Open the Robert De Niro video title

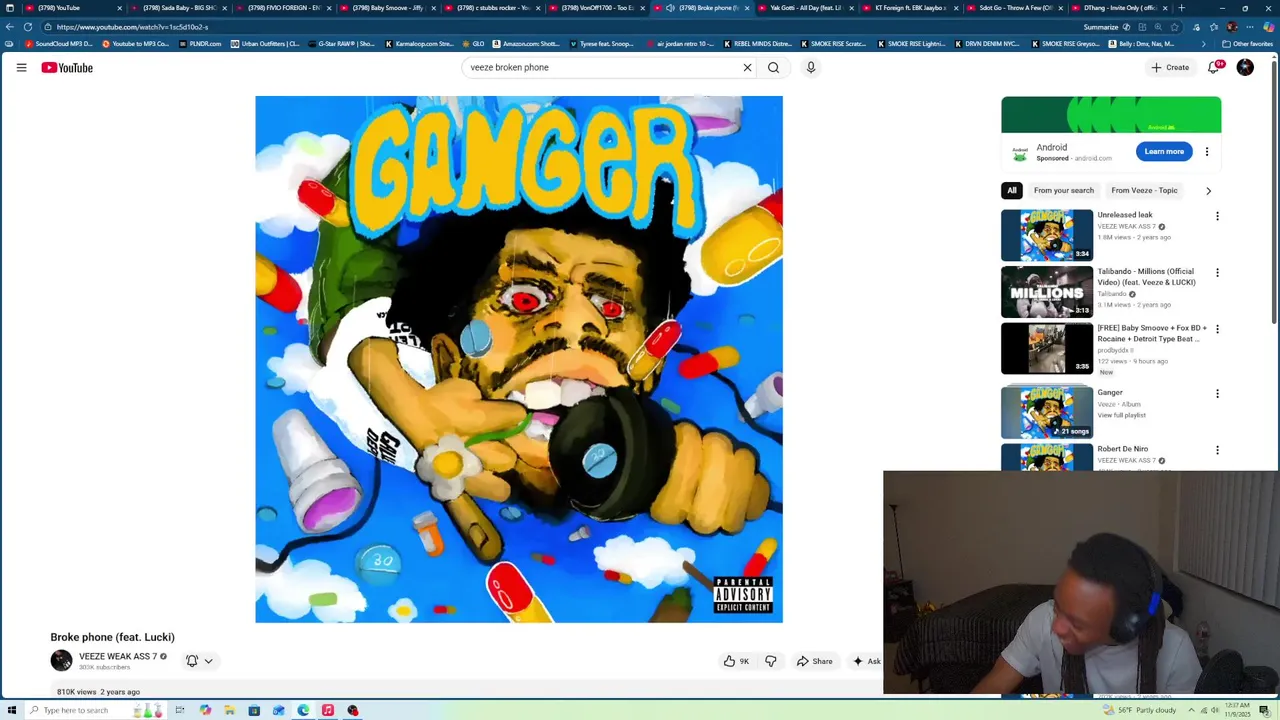pyautogui.click(x=1122, y=449)
